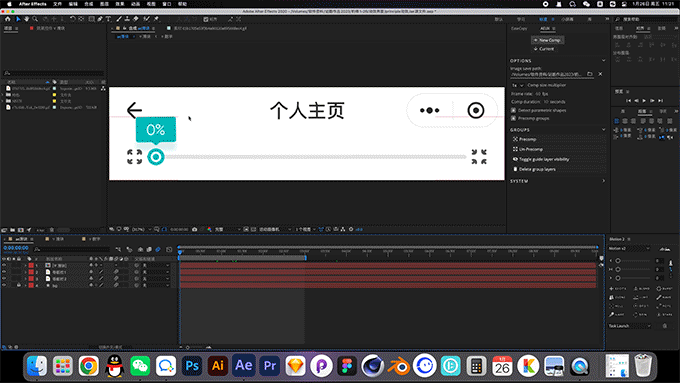
Task: Toggle lock on layer 4 bg
Action: 19,285
